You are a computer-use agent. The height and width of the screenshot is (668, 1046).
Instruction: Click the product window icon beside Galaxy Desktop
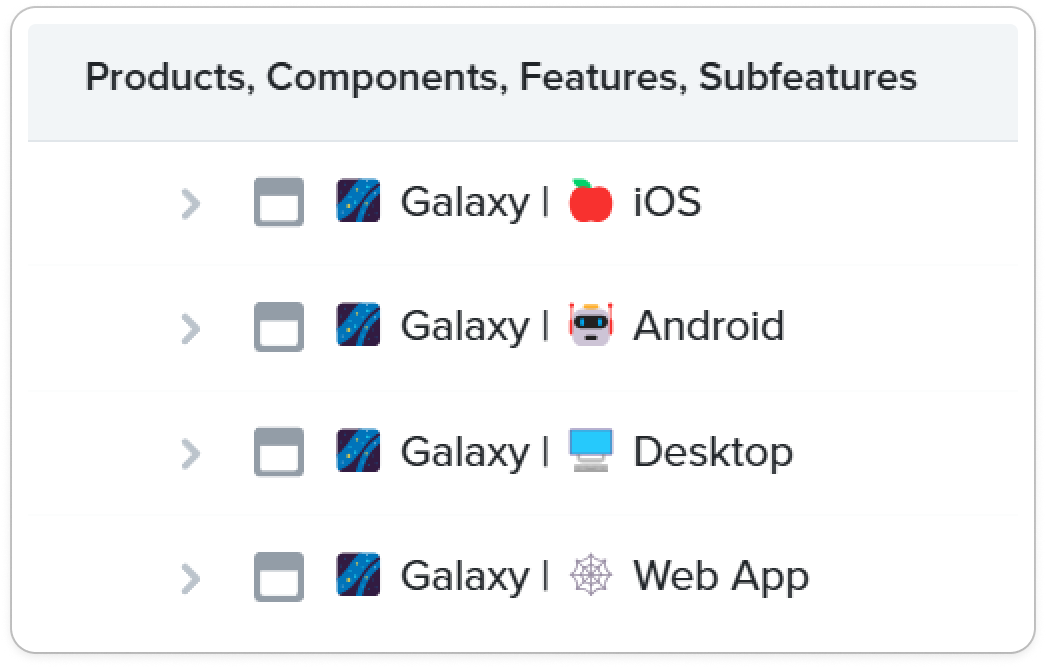[x=279, y=452]
